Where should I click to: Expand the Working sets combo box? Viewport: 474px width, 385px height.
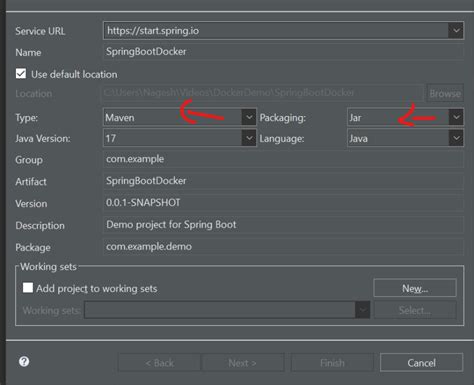(227, 310)
